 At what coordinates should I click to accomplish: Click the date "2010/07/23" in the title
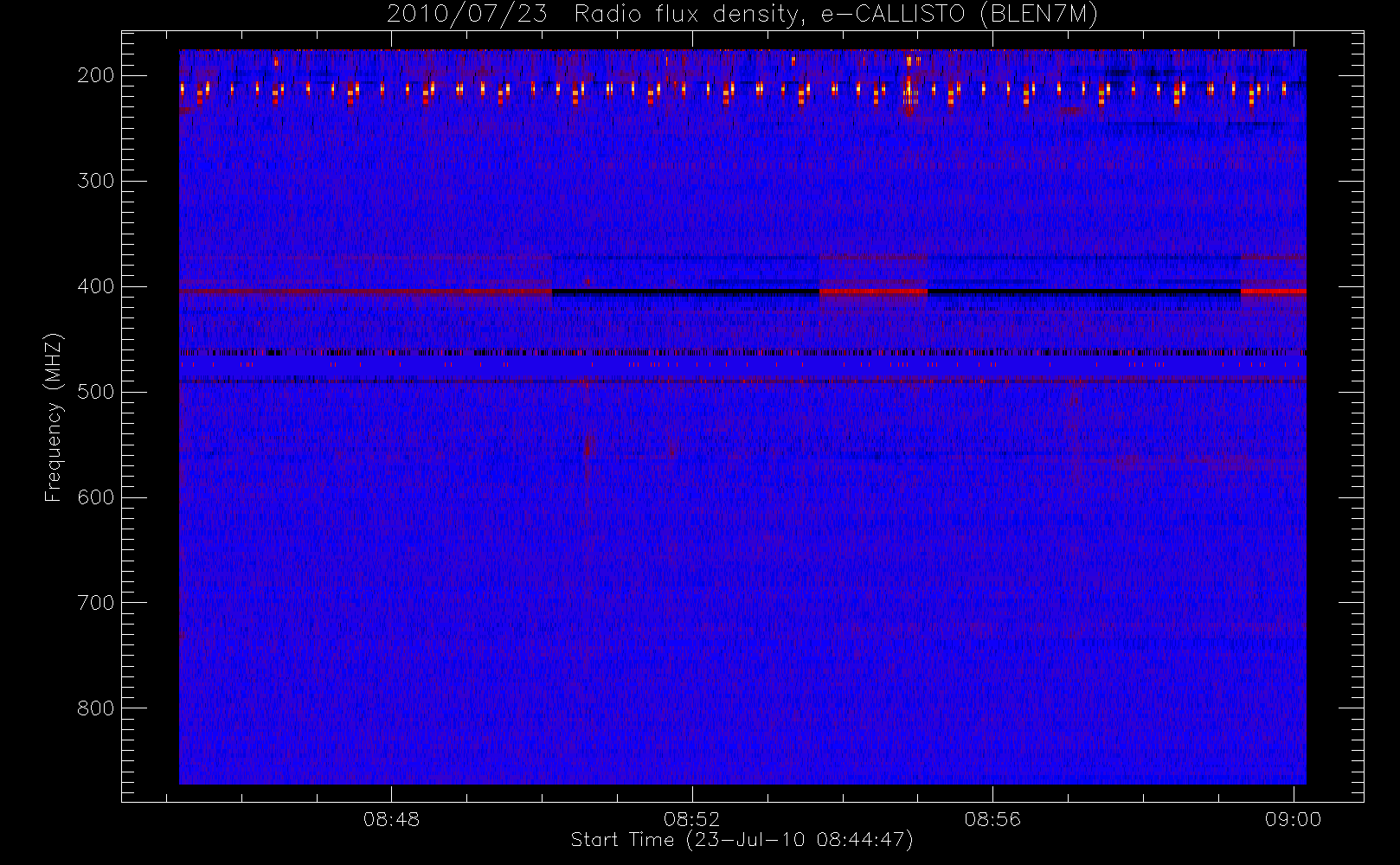click(x=466, y=15)
